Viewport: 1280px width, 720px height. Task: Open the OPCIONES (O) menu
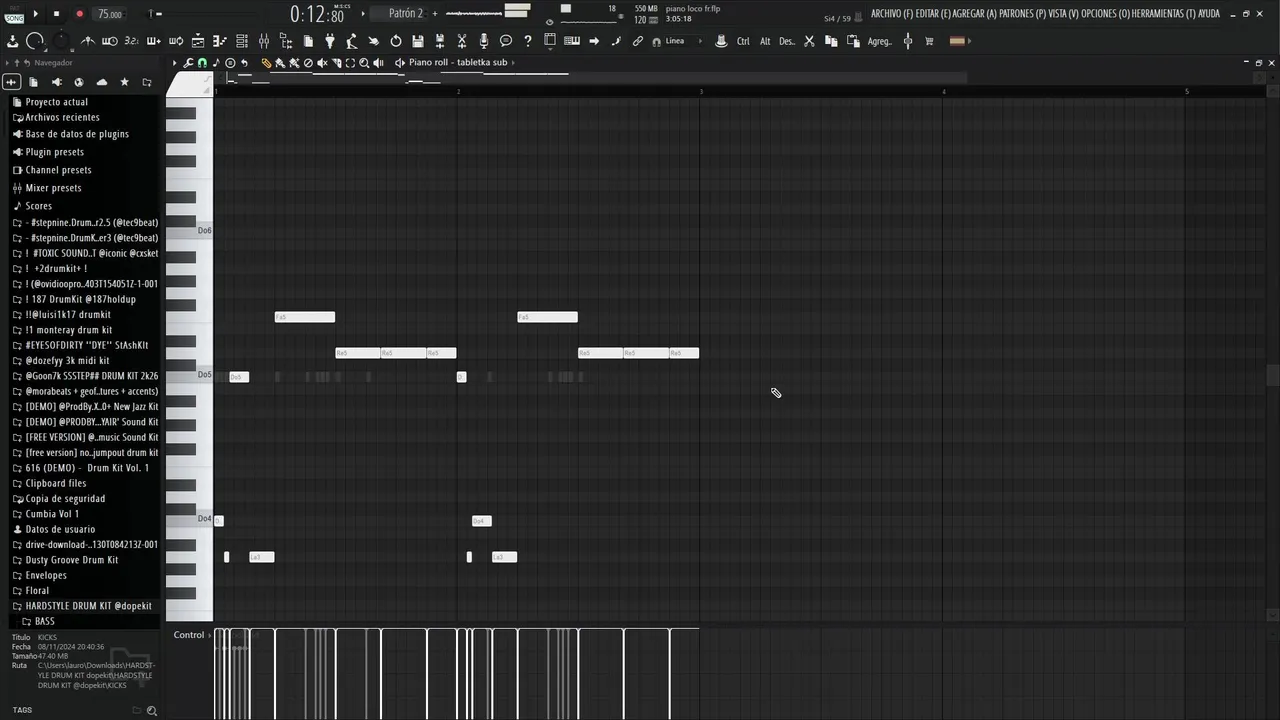[1106, 14]
